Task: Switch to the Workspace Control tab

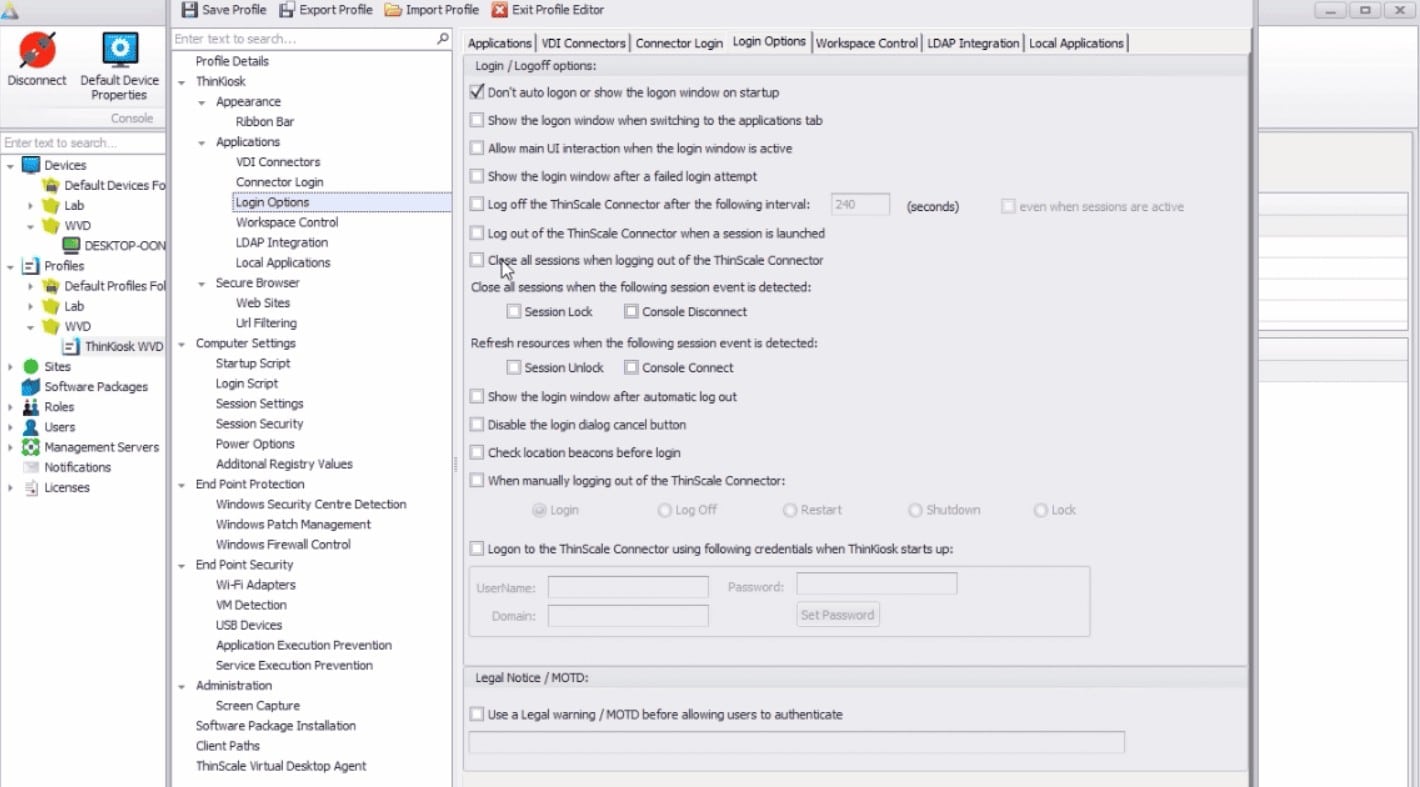Action: click(x=866, y=43)
